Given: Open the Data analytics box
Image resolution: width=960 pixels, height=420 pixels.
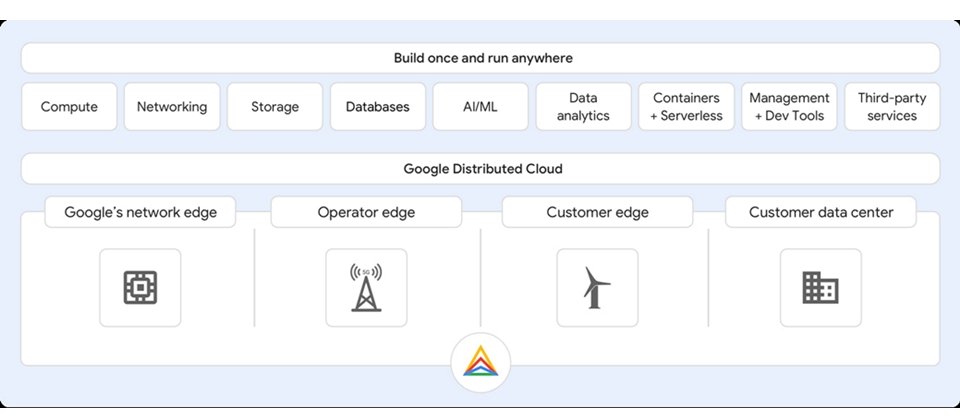Looking at the screenshot, I should point(583,107).
